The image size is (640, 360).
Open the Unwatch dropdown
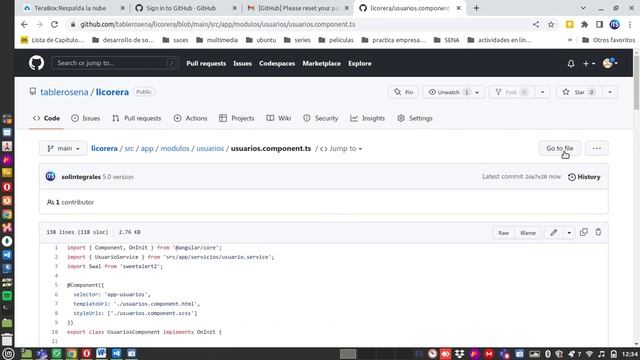pos(453,92)
